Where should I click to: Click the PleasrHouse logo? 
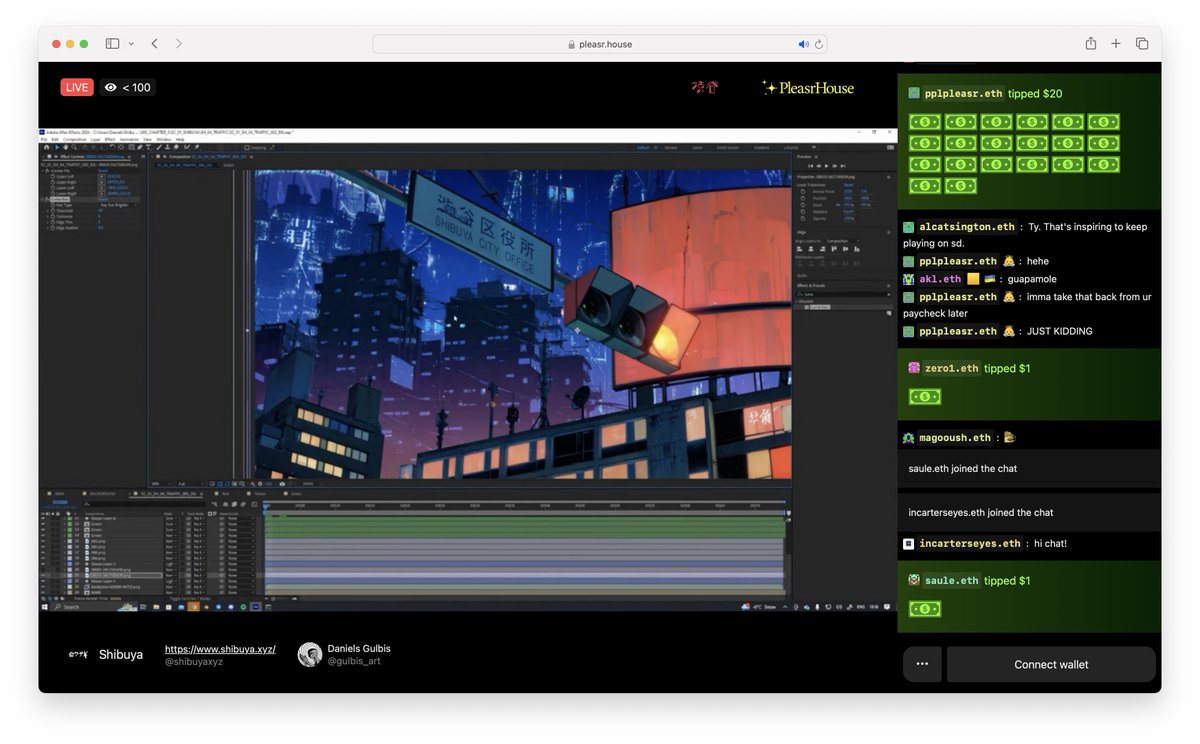(808, 88)
